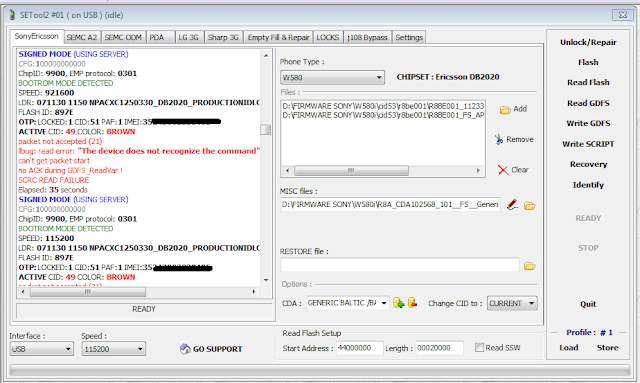640x383 pixels.
Task: Click the Start Address input field
Action: pyautogui.click(x=359, y=348)
